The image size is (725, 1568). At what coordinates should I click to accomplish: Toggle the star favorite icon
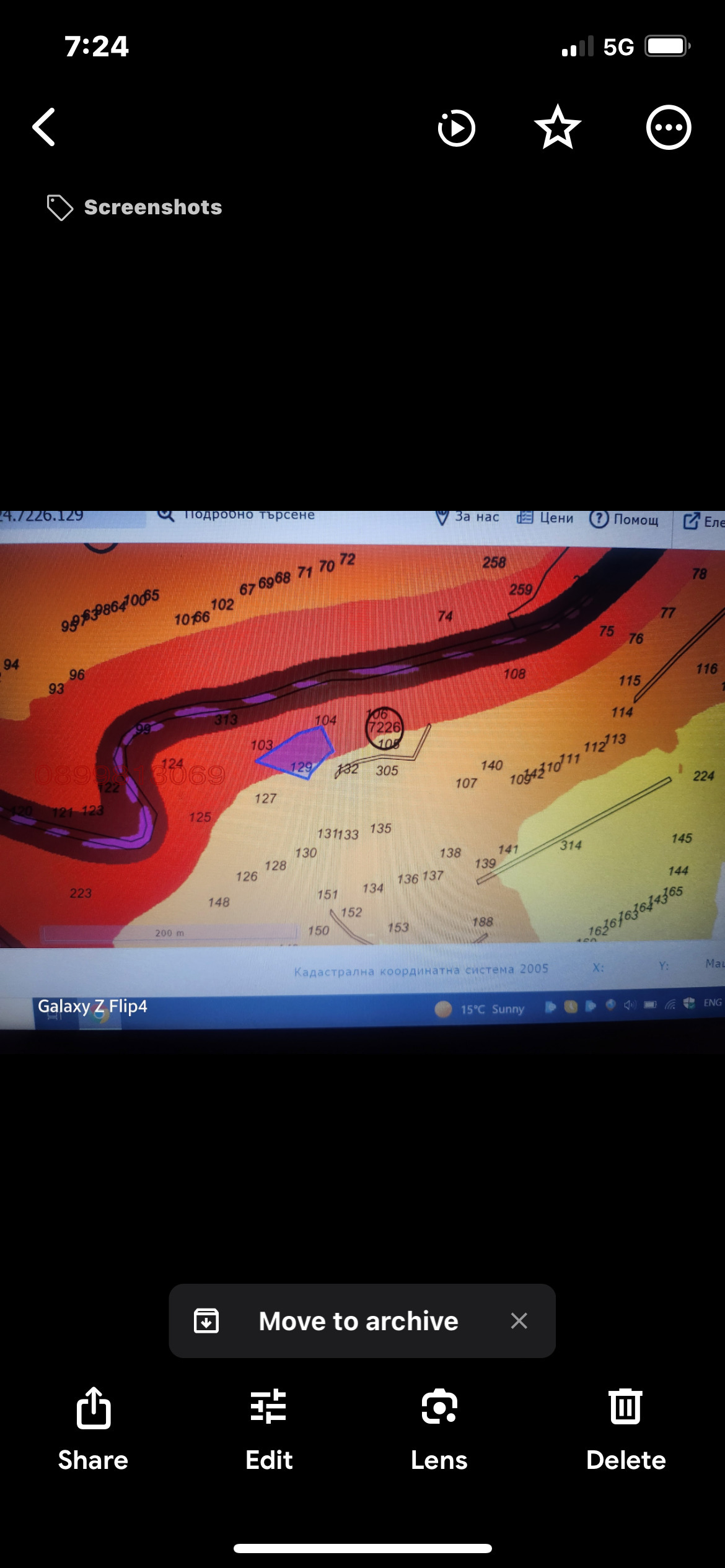click(558, 128)
